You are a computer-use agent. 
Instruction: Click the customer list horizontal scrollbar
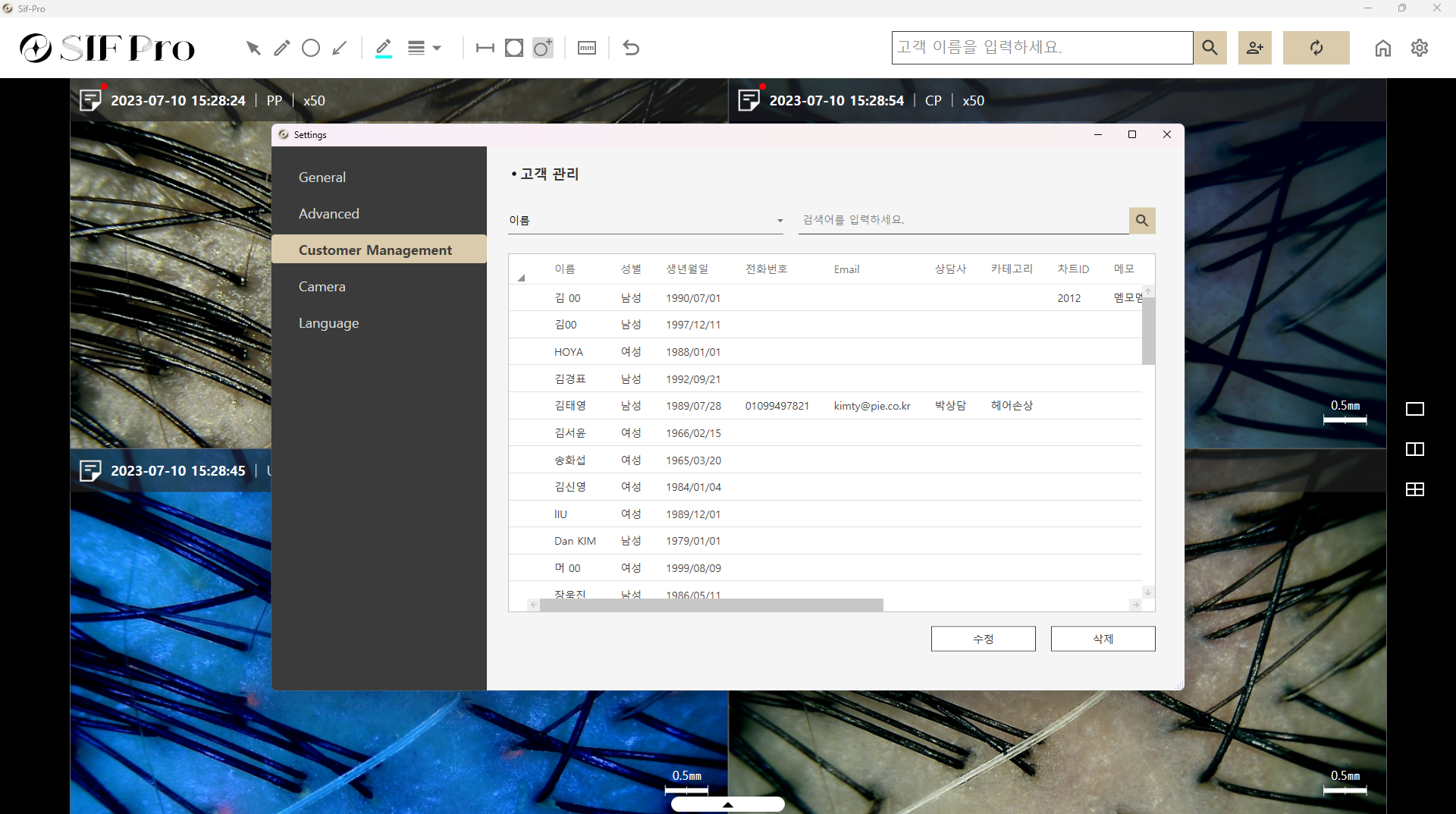(x=711, y=605)
